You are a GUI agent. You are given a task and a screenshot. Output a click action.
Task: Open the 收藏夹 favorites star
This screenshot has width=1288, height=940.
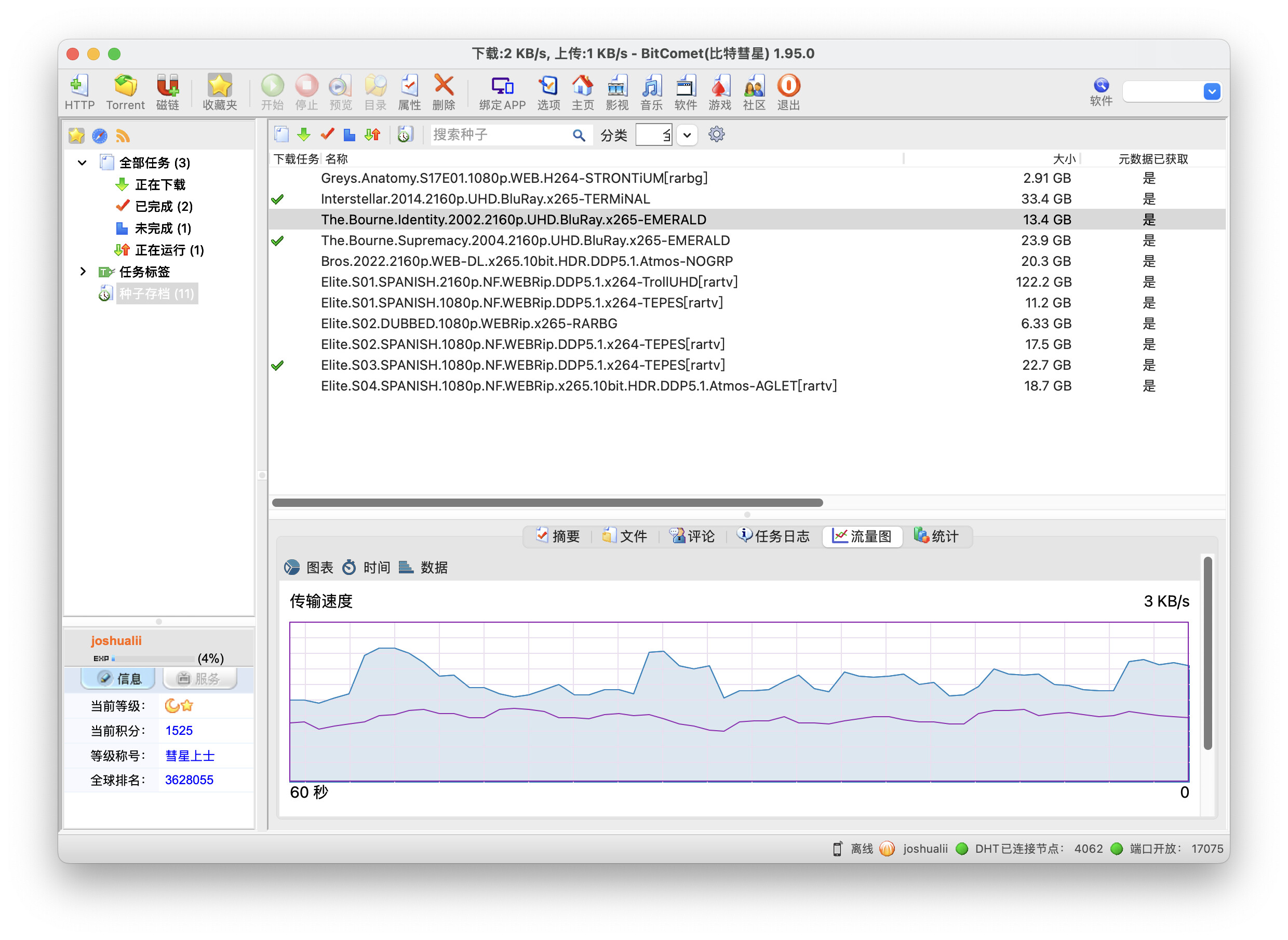pyautogui.click(x=220, y=91)
